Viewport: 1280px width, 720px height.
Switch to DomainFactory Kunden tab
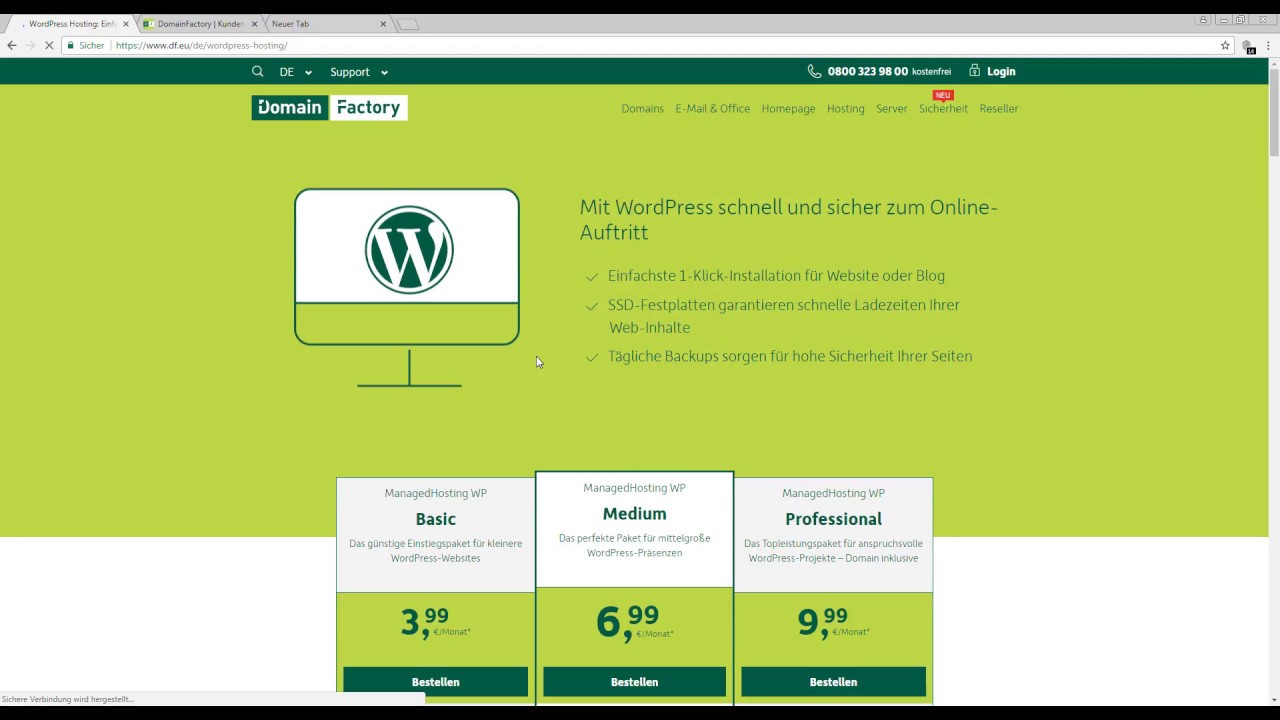point(199,23)
